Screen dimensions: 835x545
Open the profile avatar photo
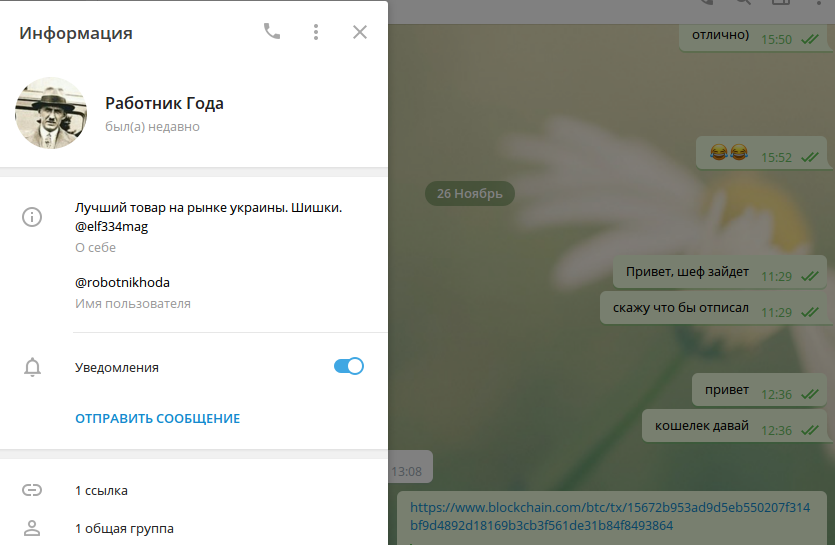click(51, 113)
